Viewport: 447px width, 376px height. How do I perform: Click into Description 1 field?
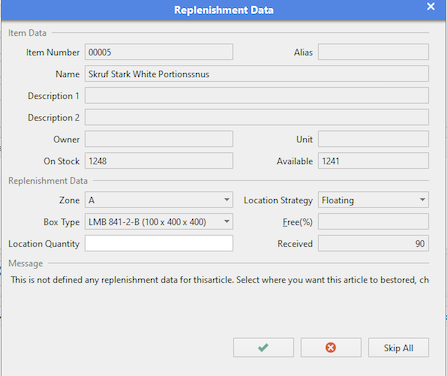coord(257,96)
